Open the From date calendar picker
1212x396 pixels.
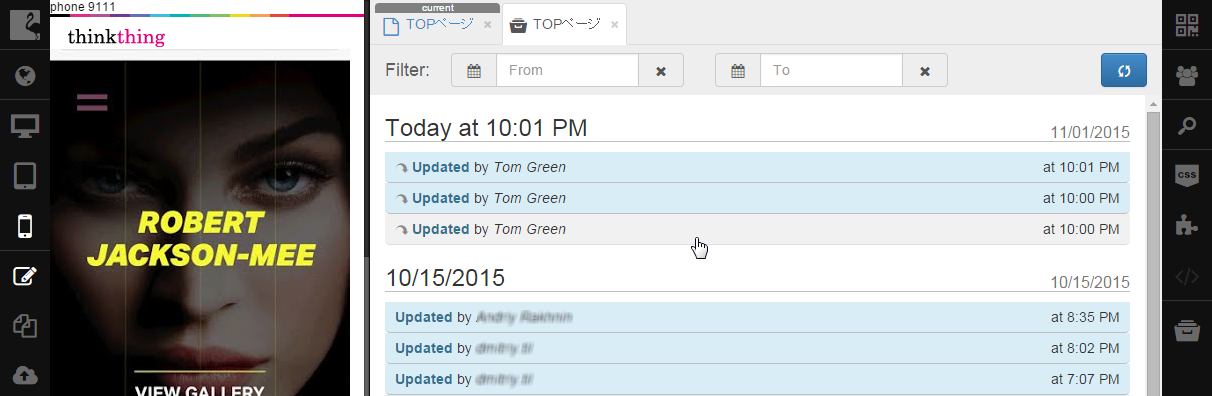474,71
